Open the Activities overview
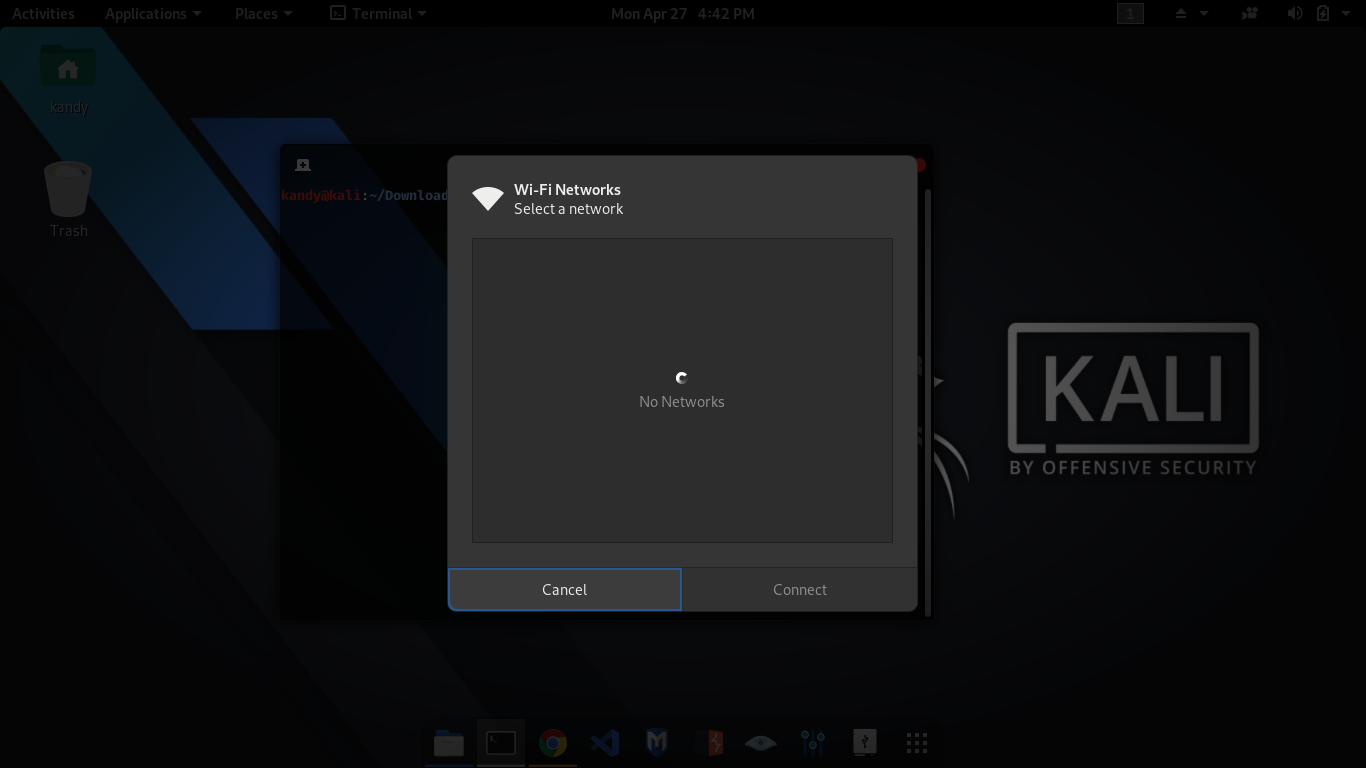The height and width of the screenshot is (768, 1366). [x=43, y=13]
